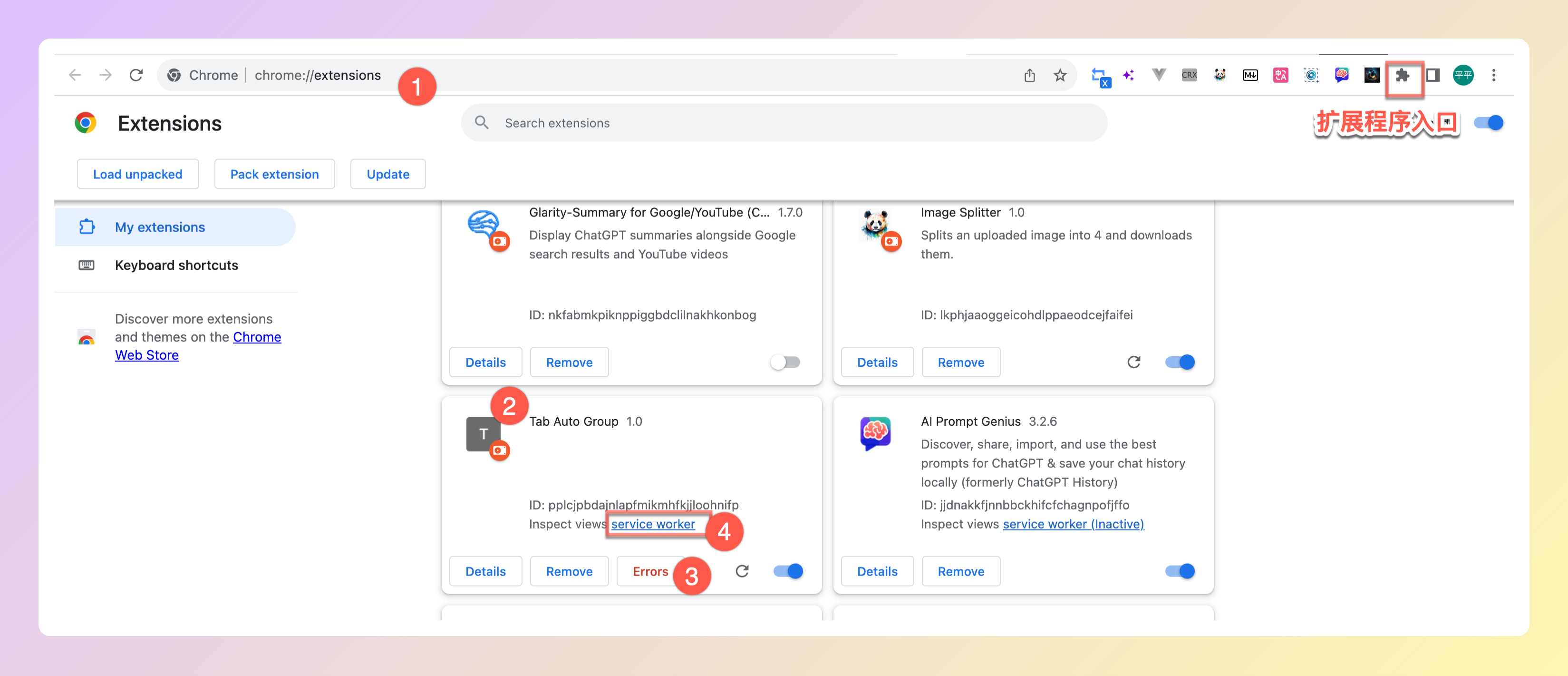Disable the AI Prompt Genius toggle
Image resolution: width=1568 pixels, height=676 pixels.
point(1180,571)
